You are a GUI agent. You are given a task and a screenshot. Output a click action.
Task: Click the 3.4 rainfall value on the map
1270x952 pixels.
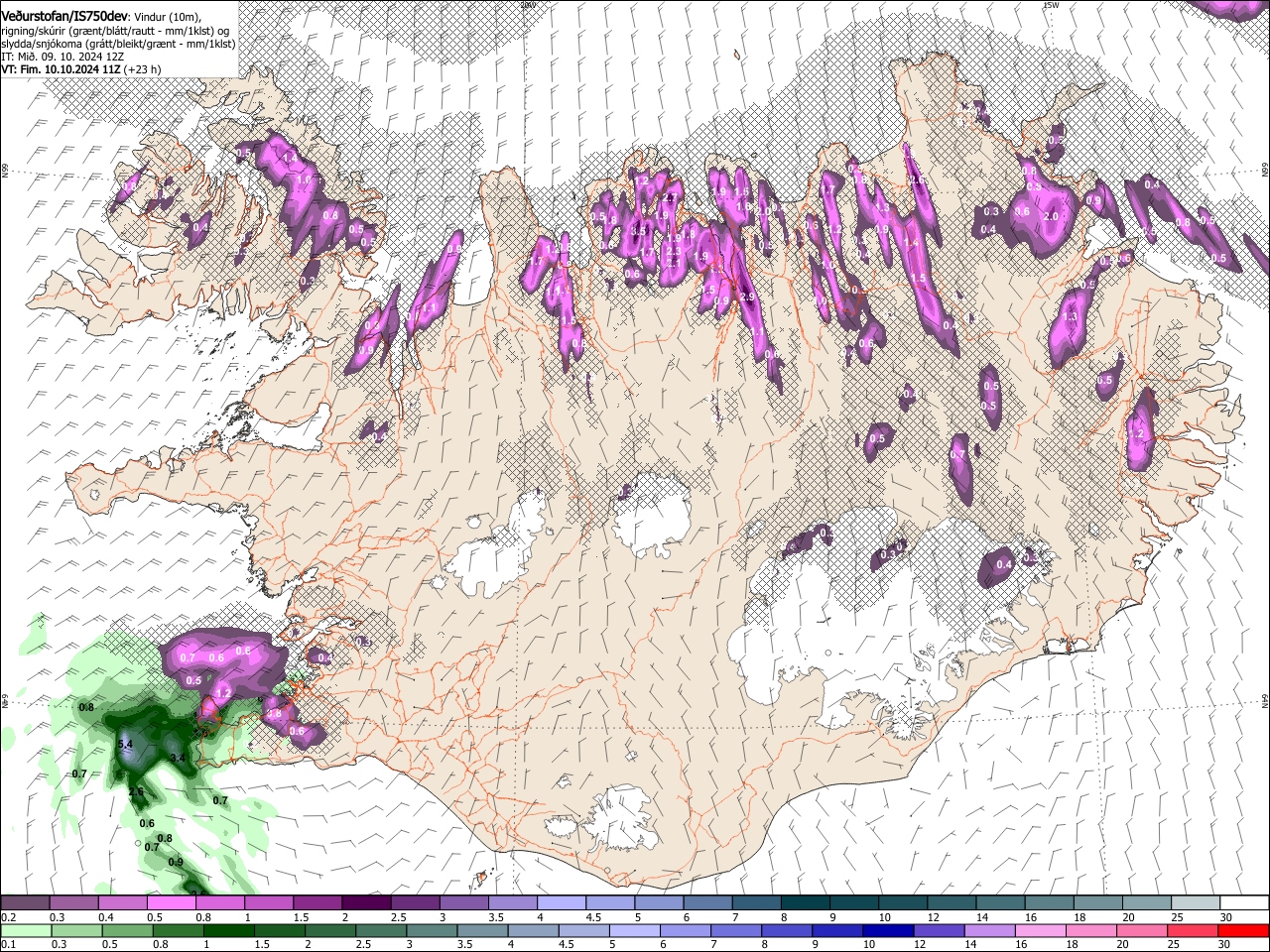tap(179, 758)
